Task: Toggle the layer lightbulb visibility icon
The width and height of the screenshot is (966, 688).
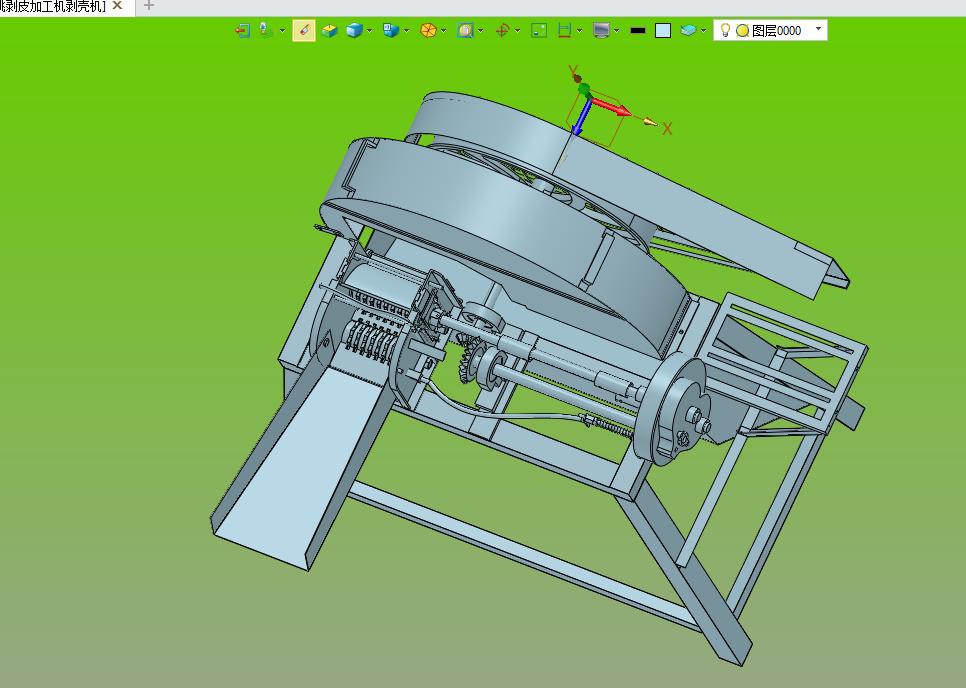Action: (725, 30)
